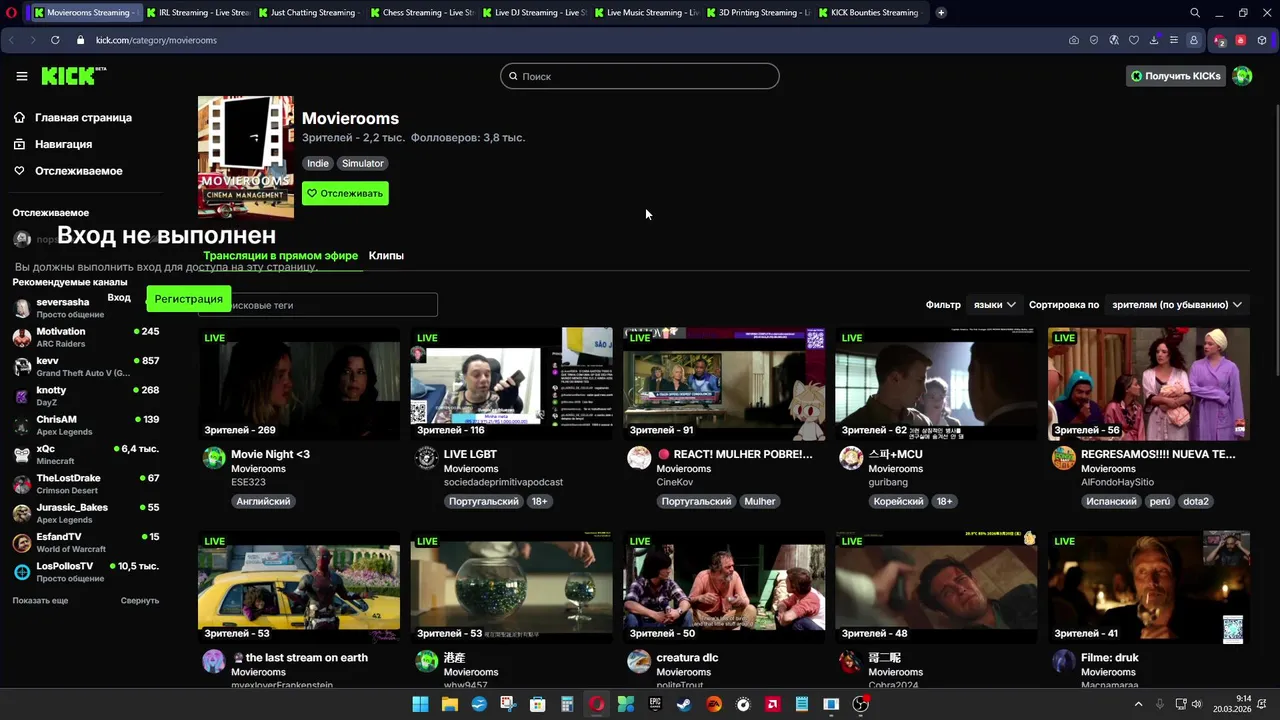
Task: Click CineKov channel avatar
Action: tap(639, 458)
